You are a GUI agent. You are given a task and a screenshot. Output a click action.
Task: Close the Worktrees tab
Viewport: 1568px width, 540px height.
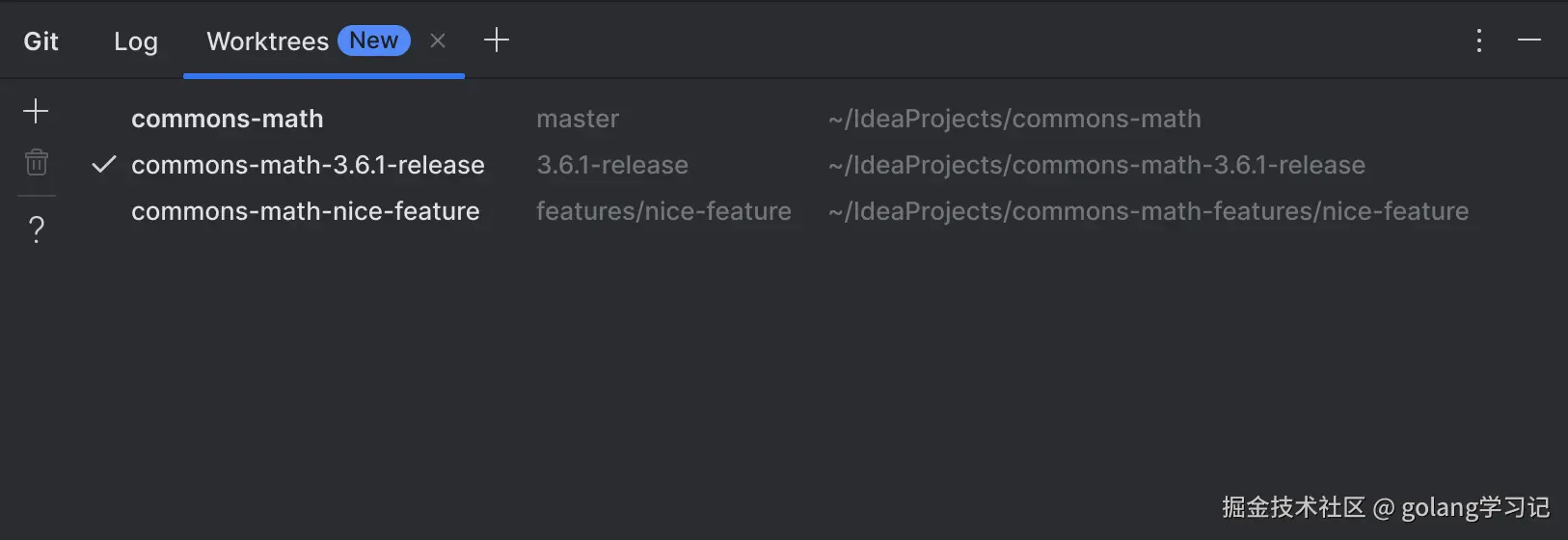438,40
